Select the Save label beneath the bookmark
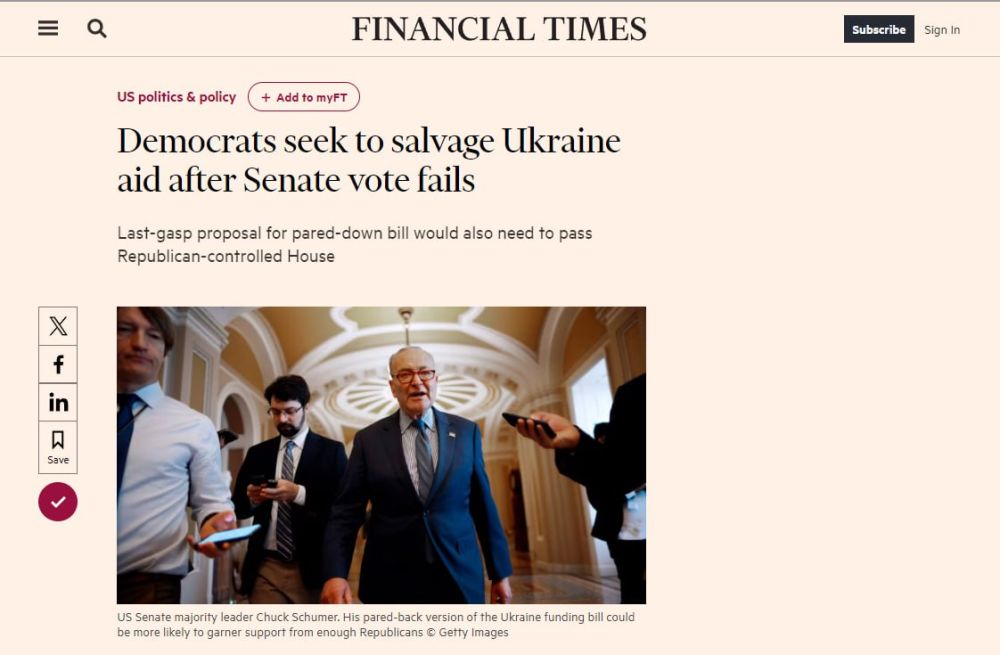Image resolution: width=1000 pixels, height=655 pixels. tap(57, 458)
